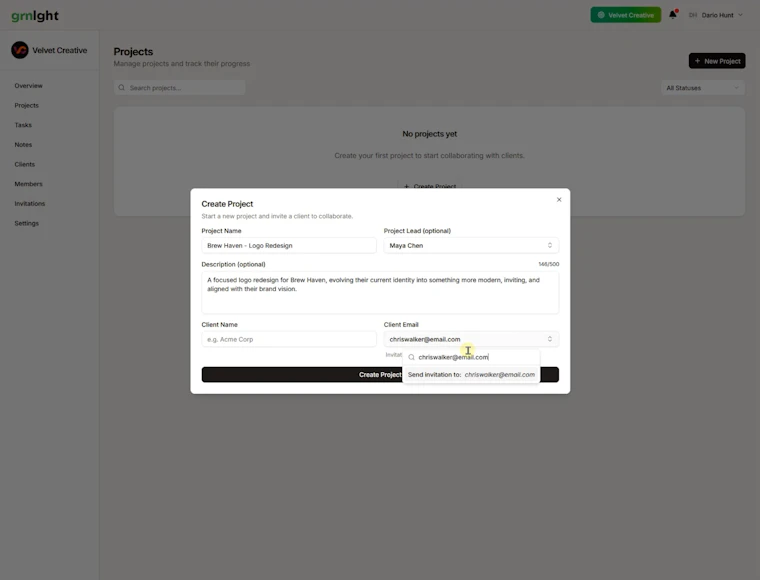The image size is (760, 580).
Task: Close the Create Project dialog
Action: click(559, 200)
